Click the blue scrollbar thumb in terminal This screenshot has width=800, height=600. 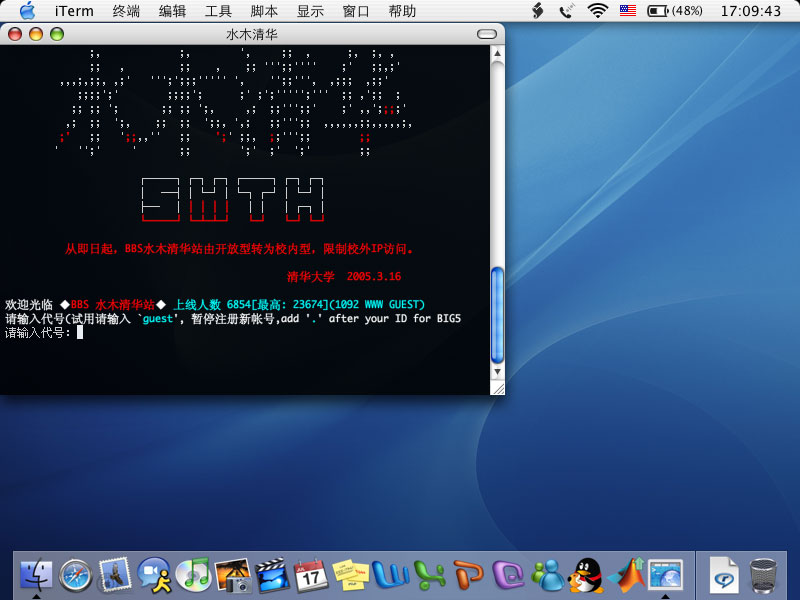point(497,315)
